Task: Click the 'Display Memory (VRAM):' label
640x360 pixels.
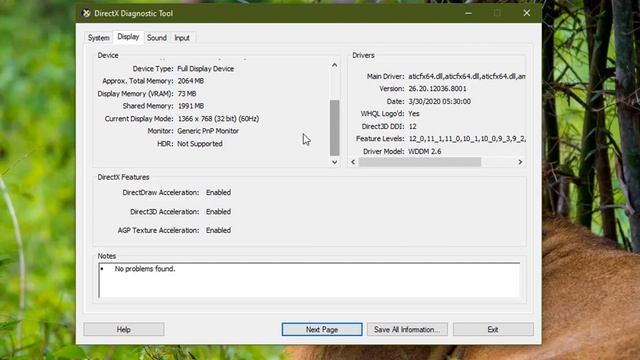Action: 135,93
